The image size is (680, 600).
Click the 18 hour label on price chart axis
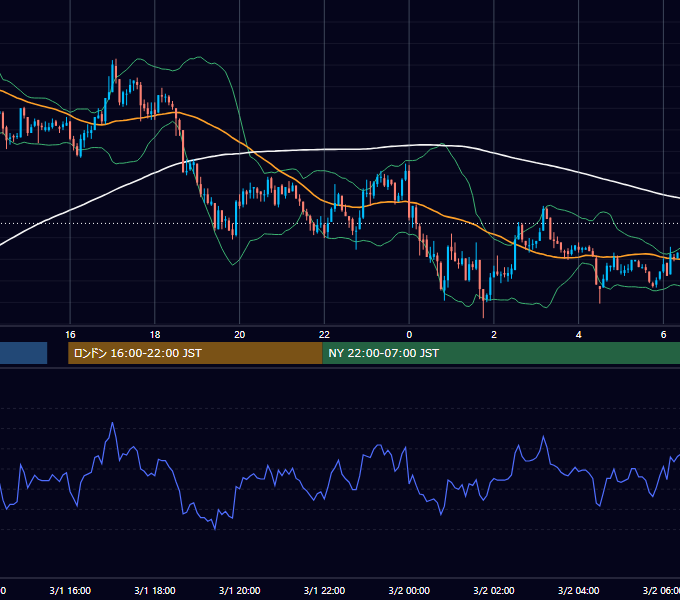(x=155, y=335)
